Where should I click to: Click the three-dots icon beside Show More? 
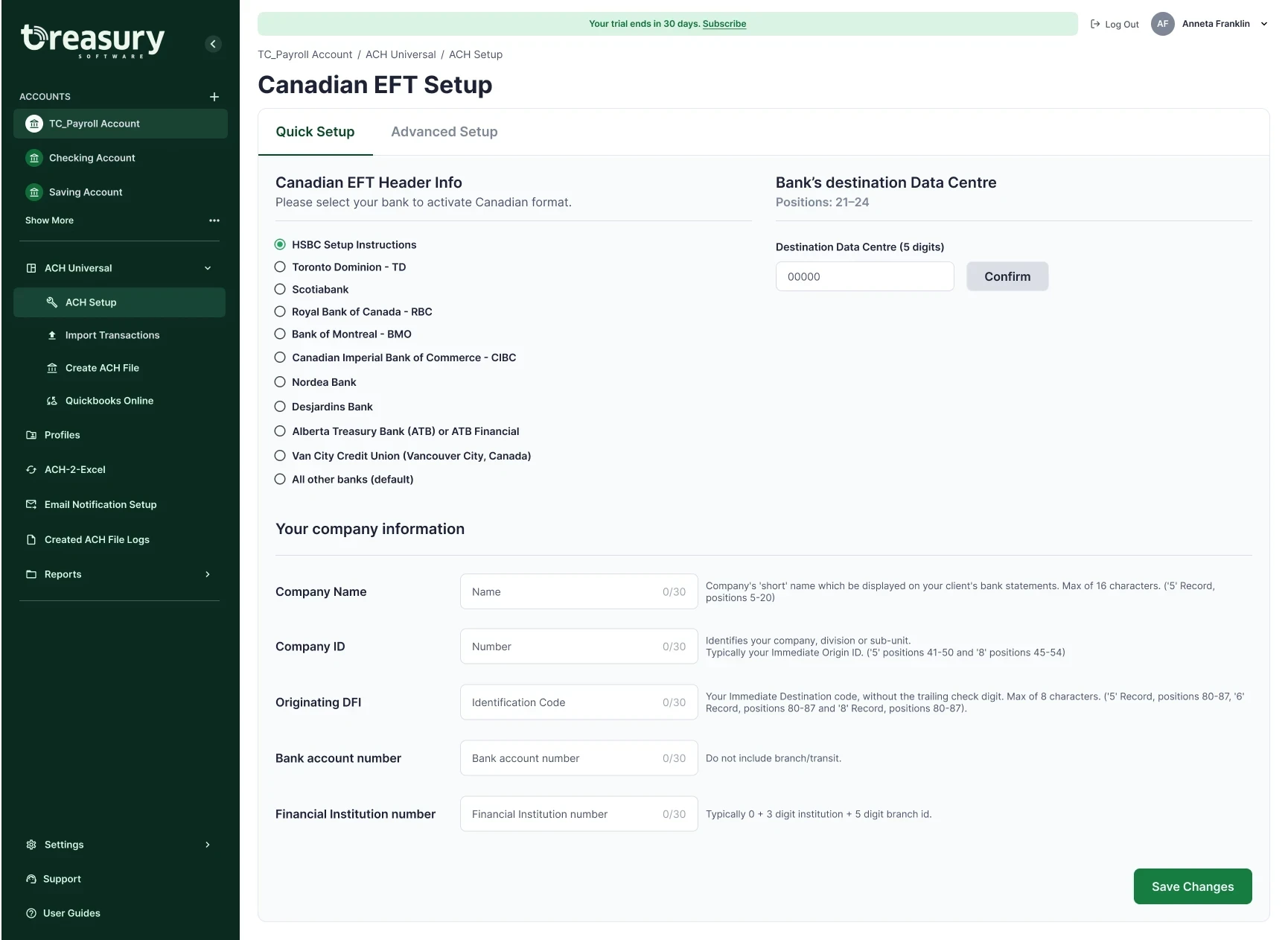point(214,220)
